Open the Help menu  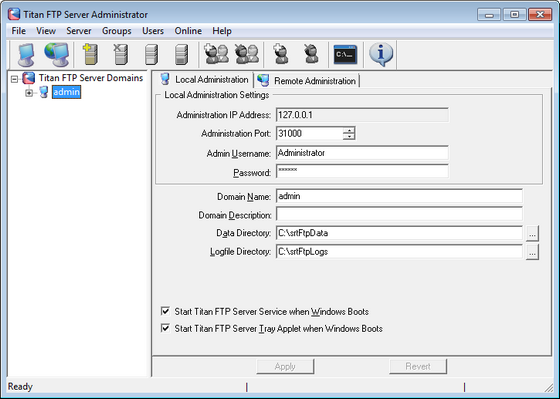(222, 31)
